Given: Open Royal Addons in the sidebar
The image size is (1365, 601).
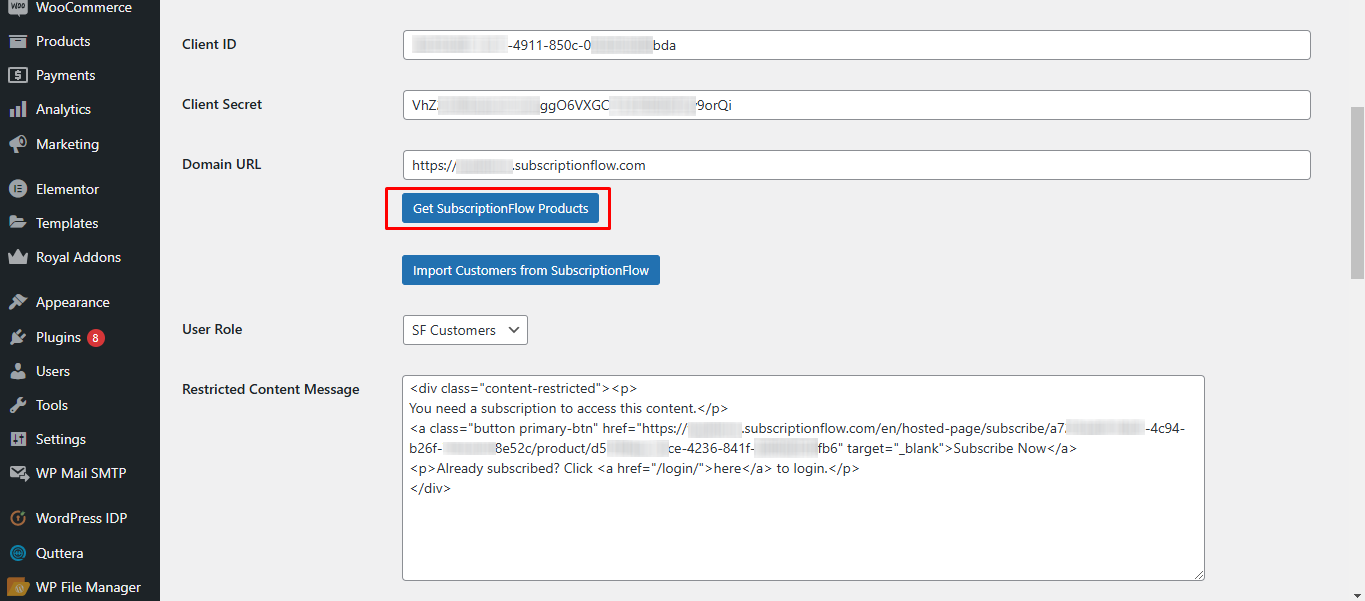Looking at the screenshot, I should pyautogui.click(x=80, y=257).
